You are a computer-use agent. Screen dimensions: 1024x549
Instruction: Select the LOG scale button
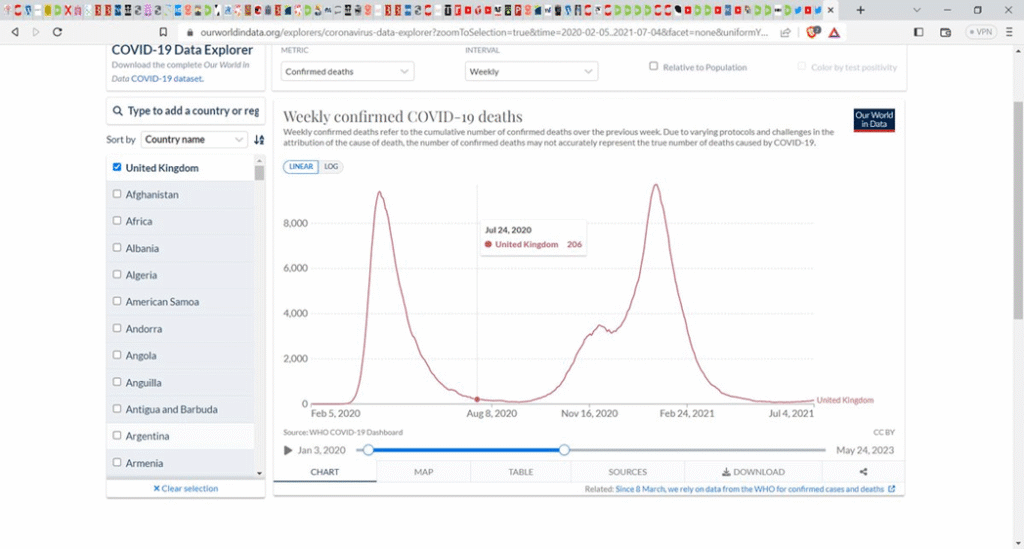331,166
